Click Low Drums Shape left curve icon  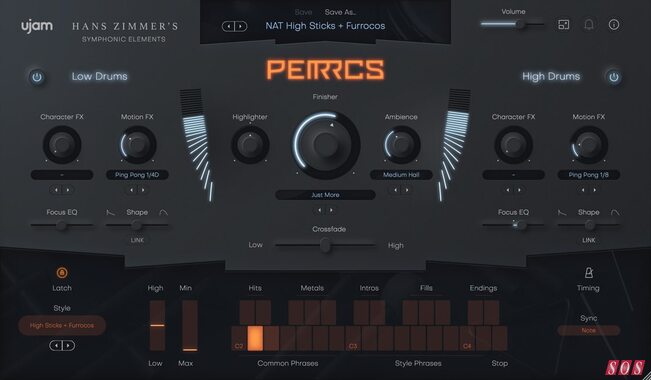click(110, 212)
